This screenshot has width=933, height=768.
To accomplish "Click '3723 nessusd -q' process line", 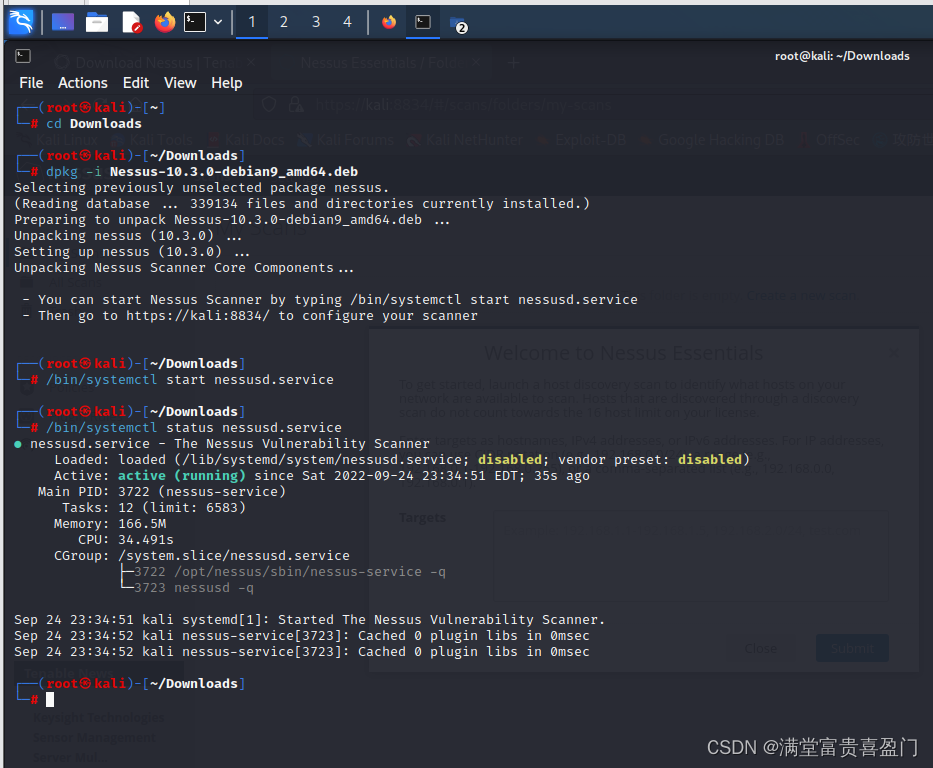I will [x=194, y=588].
